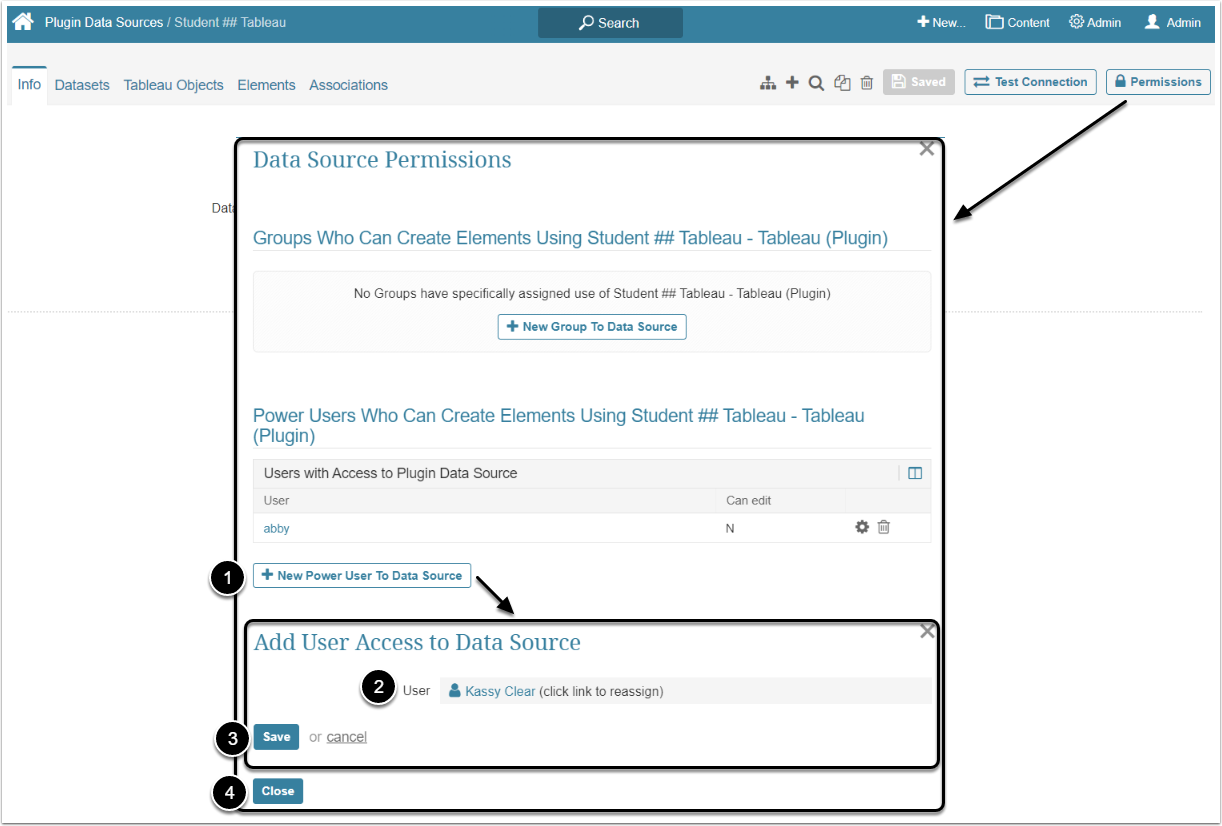Viewport: 1222px width, 826px height.
Task: Click the magnifier search icon in toolbar
Action: (x=816, y=83)
